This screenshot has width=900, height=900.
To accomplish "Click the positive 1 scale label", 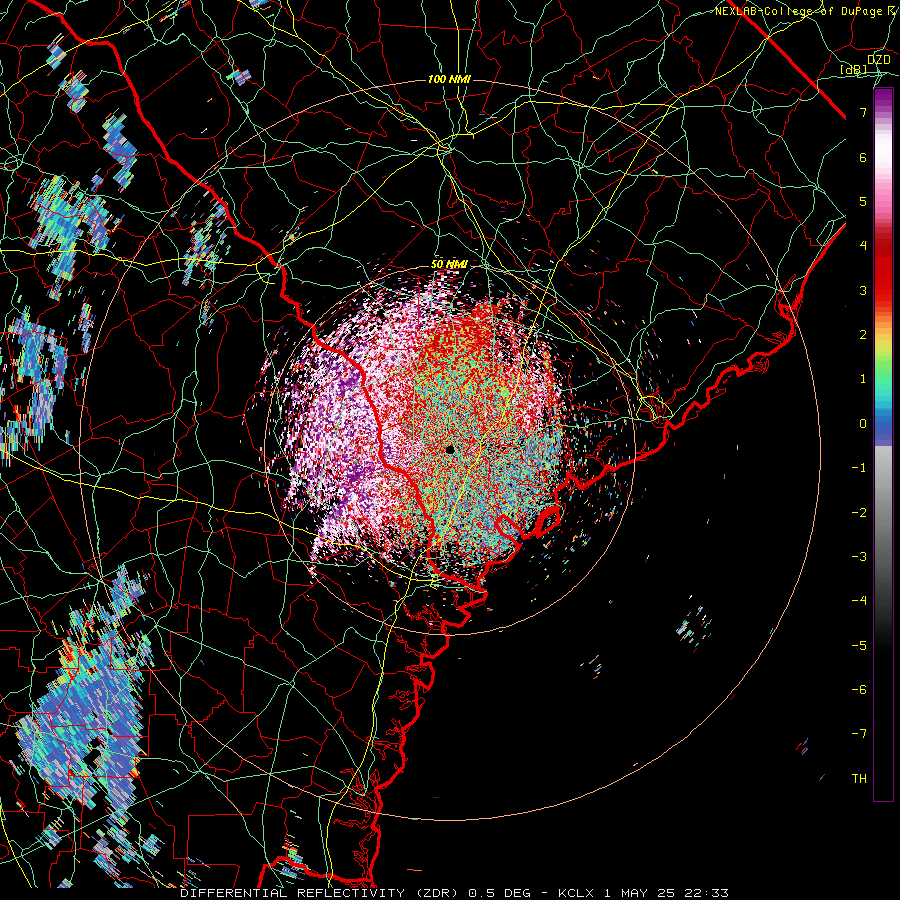I will (863, 379).
